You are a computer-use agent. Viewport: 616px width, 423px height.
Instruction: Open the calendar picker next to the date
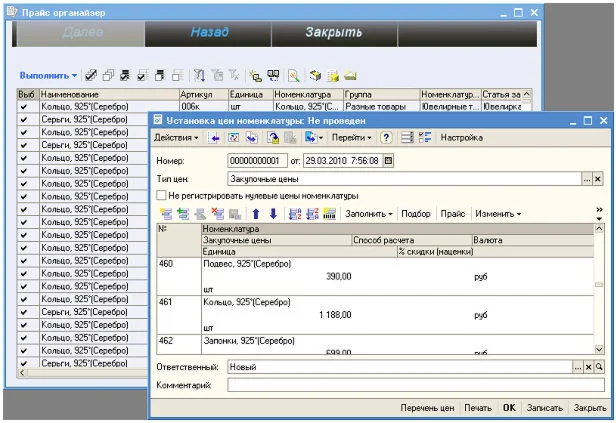point(389,160)
